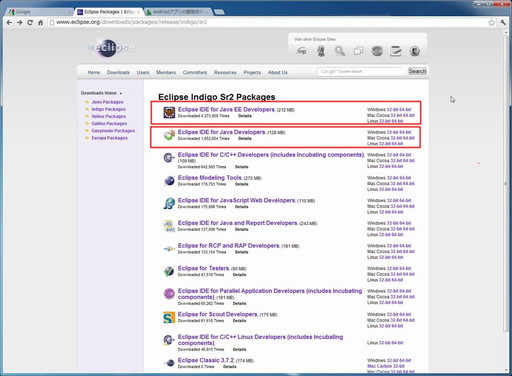Bookmark page with star icon

[491, 22]
